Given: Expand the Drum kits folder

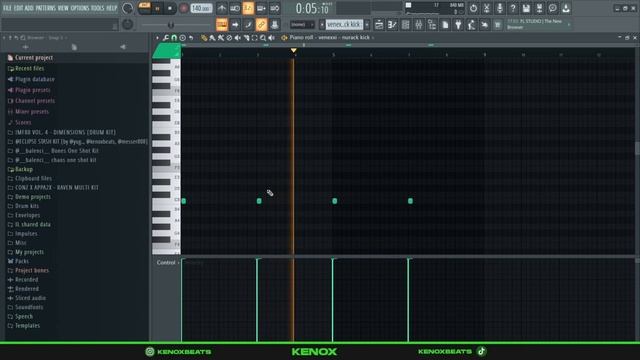Looking at the screenshot, I should pyautogui.click(x=27, y=206).
